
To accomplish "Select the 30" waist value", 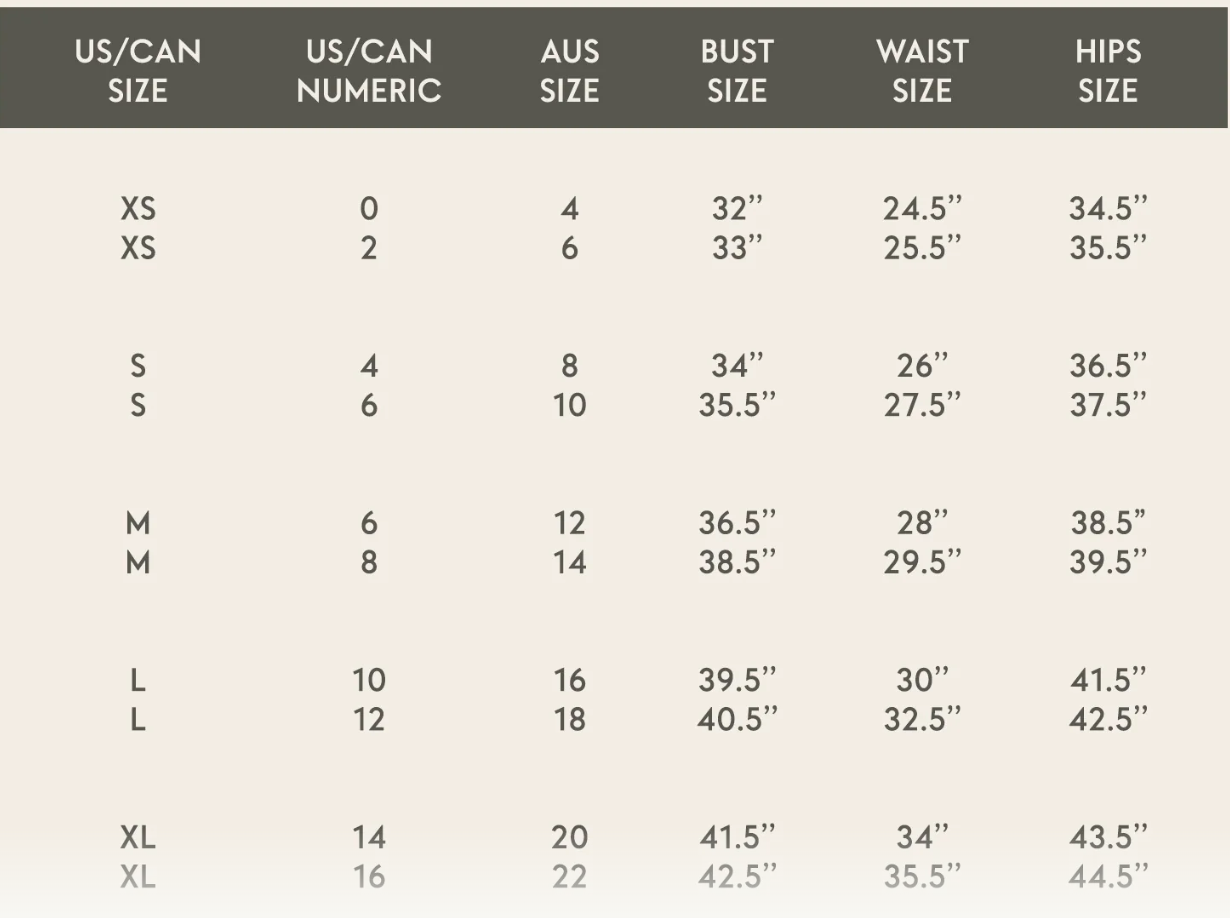I will (922, 680).
